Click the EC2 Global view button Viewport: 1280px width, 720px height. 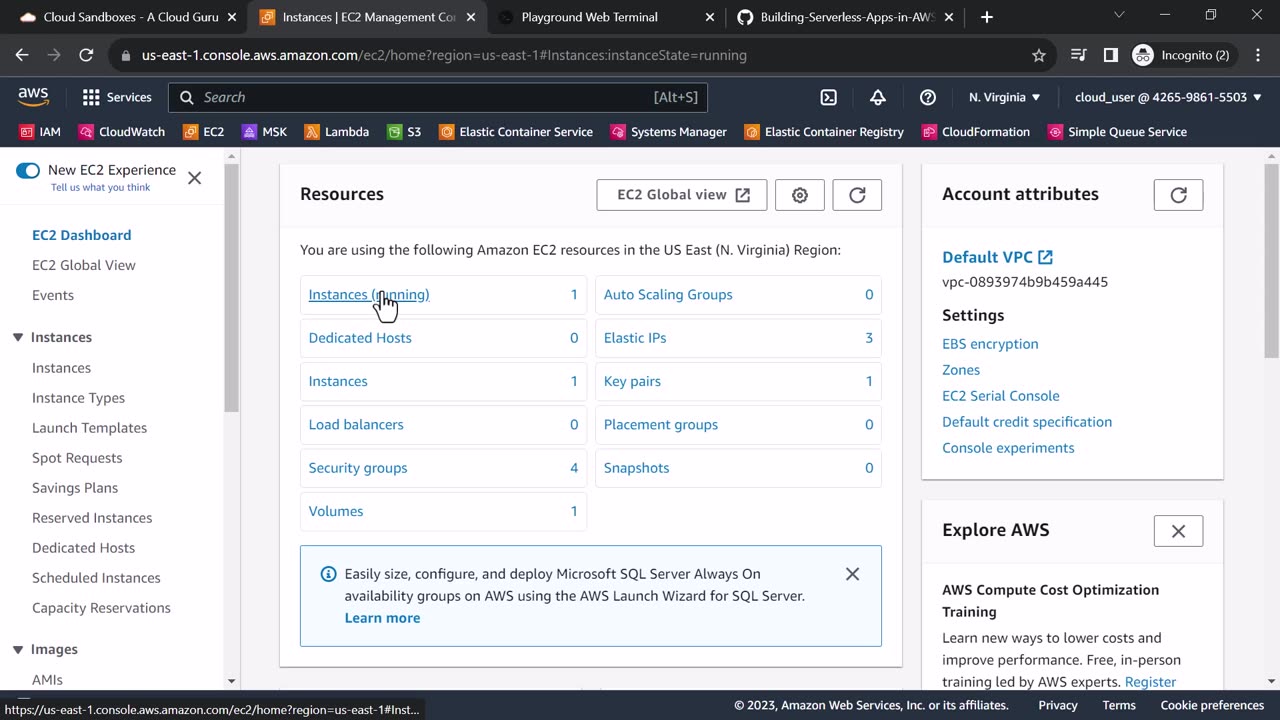coord(682,195)
